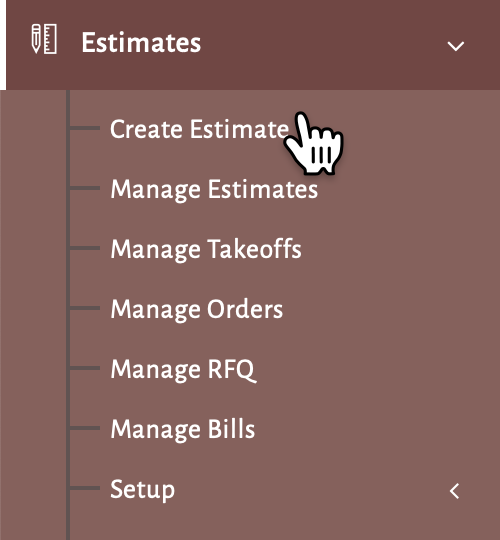Open Manage Takeoffs
The image size is (500, 540).
click(x=206, y=249)
